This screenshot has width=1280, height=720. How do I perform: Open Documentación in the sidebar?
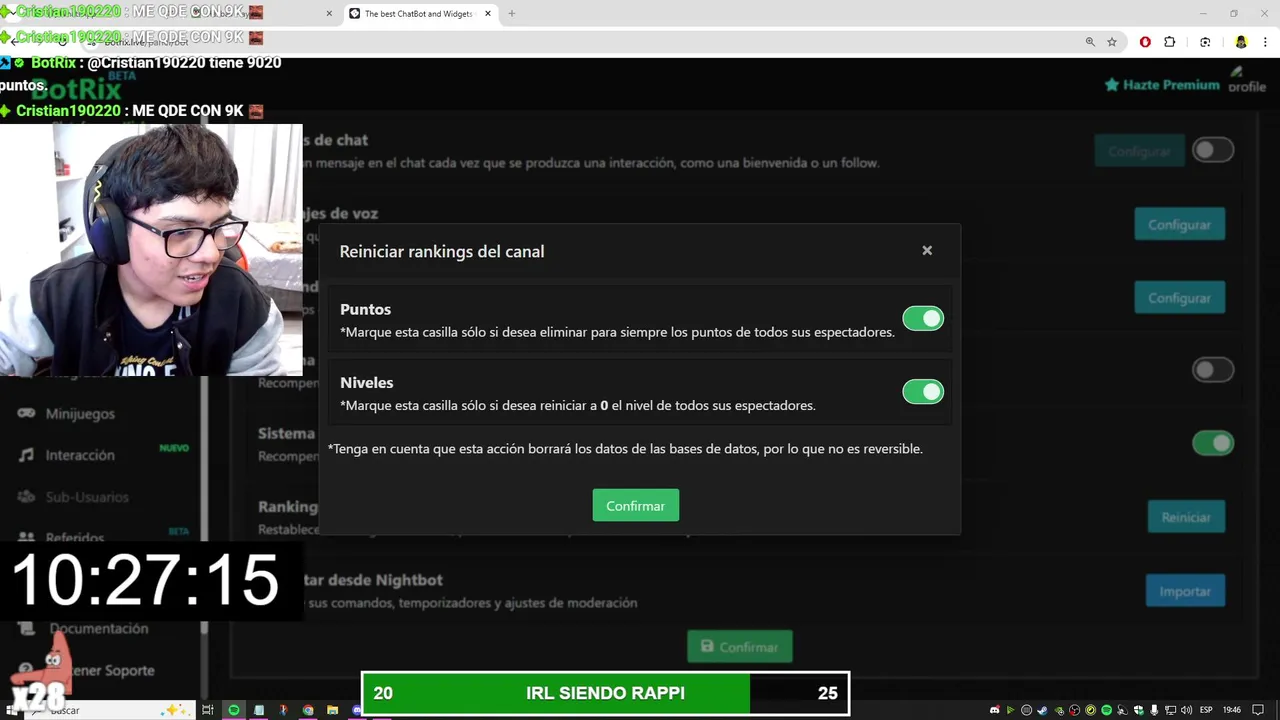(99, 628)
